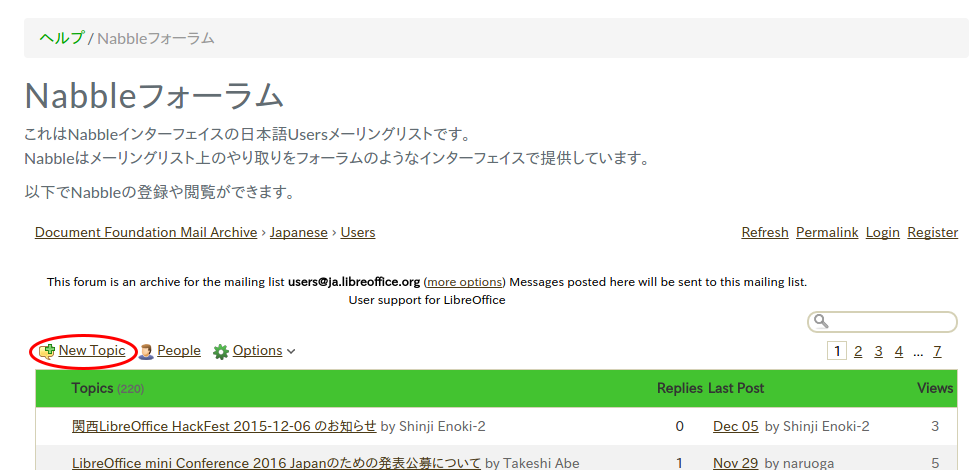Expand the Options dropdown arrow
Screen dimensions: 980x470
(291, 352)
